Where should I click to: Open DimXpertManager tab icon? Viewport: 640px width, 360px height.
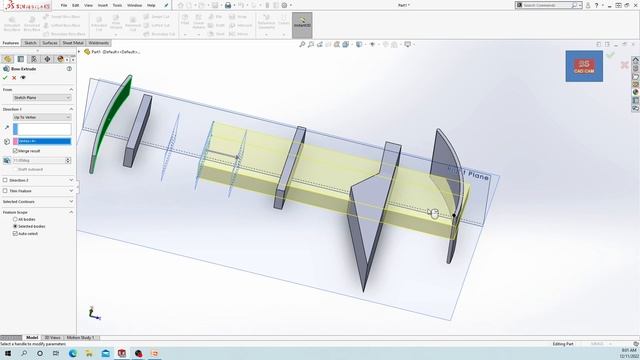click(x=47, y=59)
